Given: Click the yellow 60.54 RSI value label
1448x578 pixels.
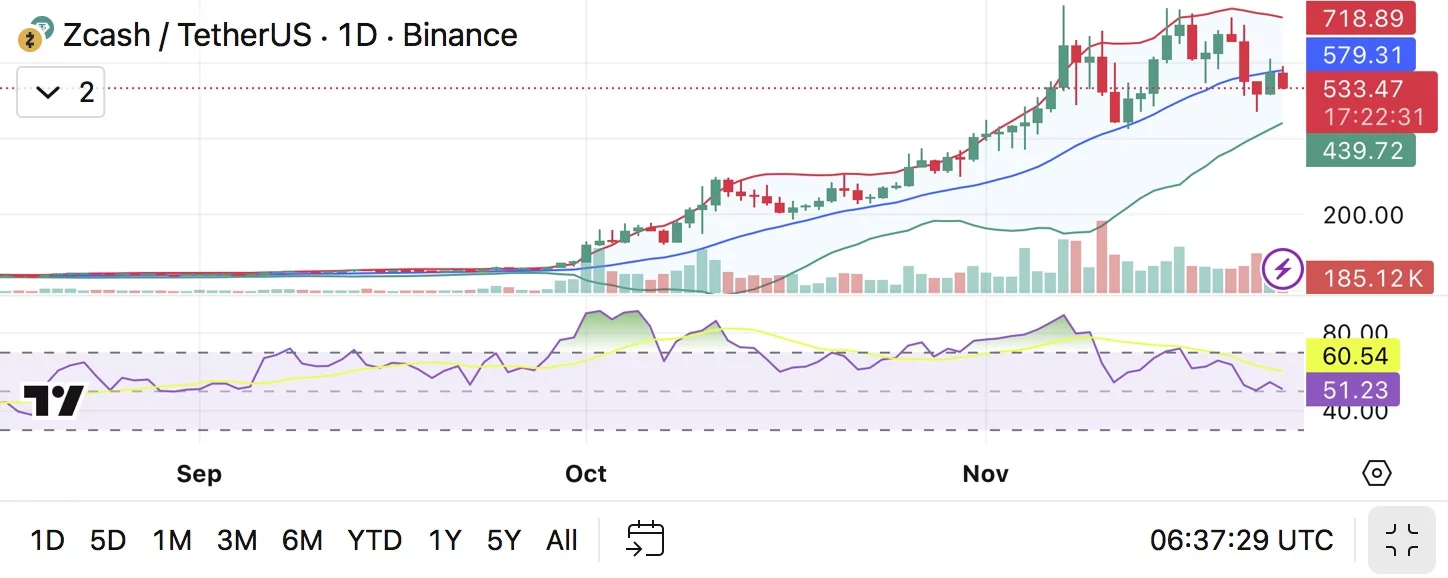Looking at the screenshot, I should (x=1353, y=355).
